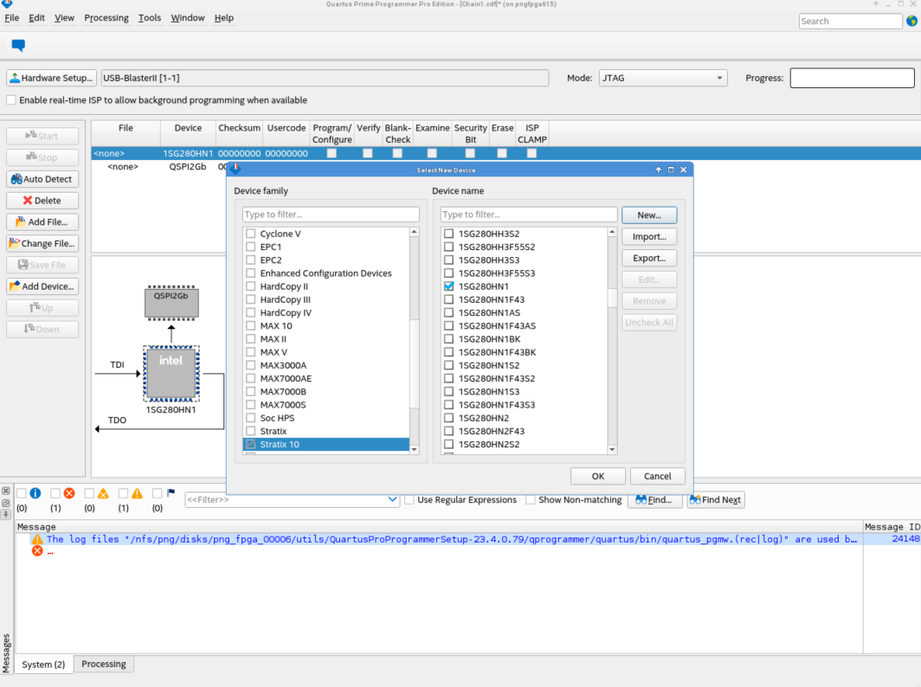Click the Device name filter field
This screenshot has width=921, height=687.
click(x=528, y=215)
